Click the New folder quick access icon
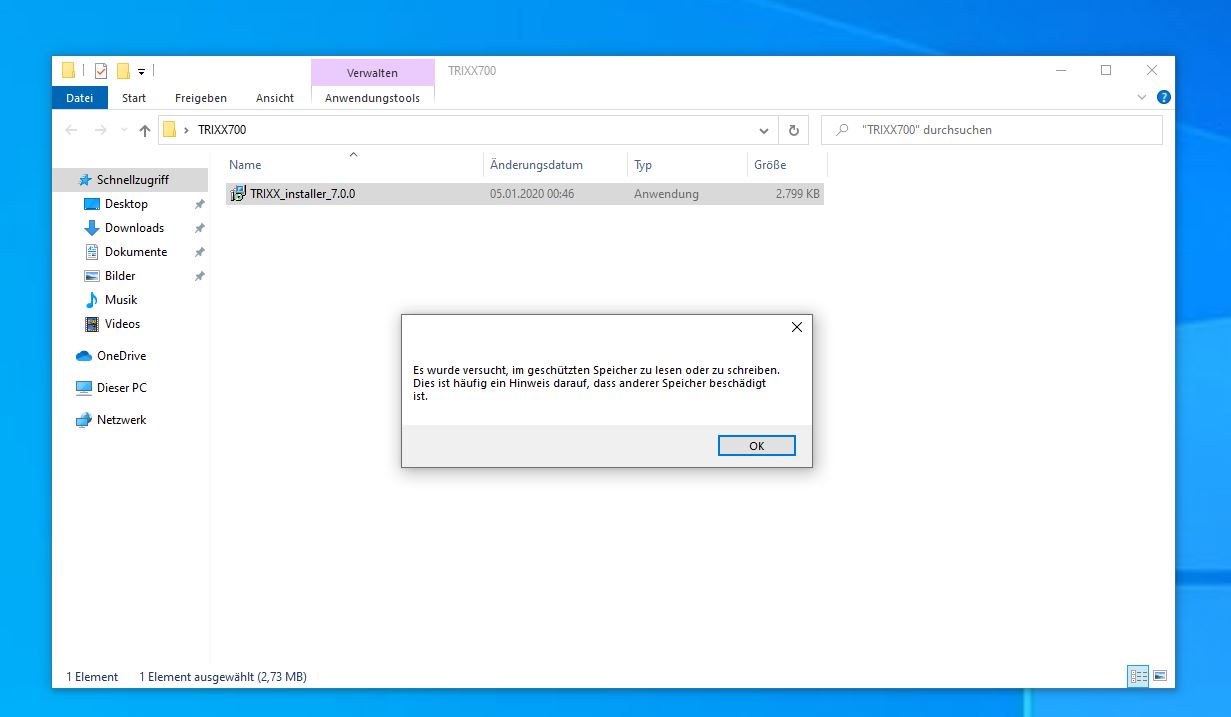This screenshot has height=717, width=1231. click(123, 71)
